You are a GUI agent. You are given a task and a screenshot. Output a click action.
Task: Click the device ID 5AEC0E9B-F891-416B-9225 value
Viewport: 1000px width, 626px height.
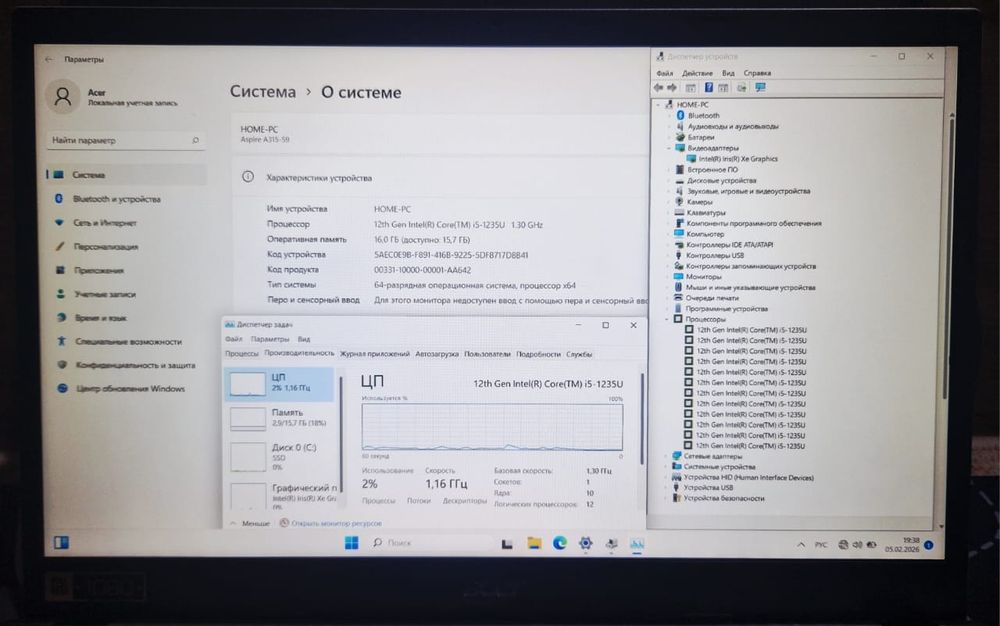451,255
